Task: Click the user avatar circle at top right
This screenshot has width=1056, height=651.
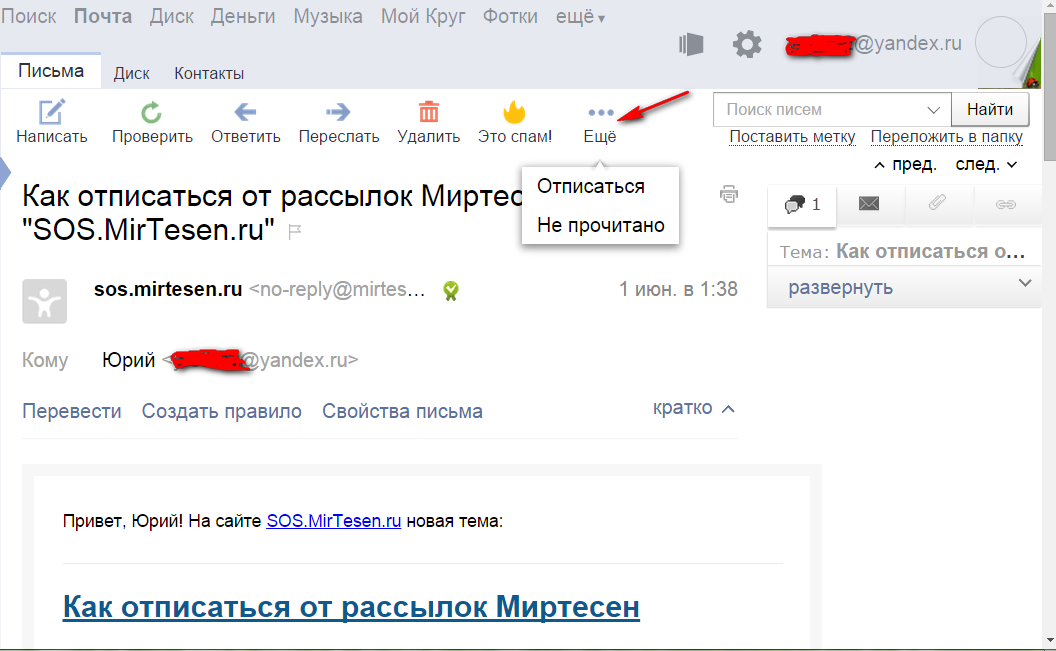Action: (x=1001, y=42)
